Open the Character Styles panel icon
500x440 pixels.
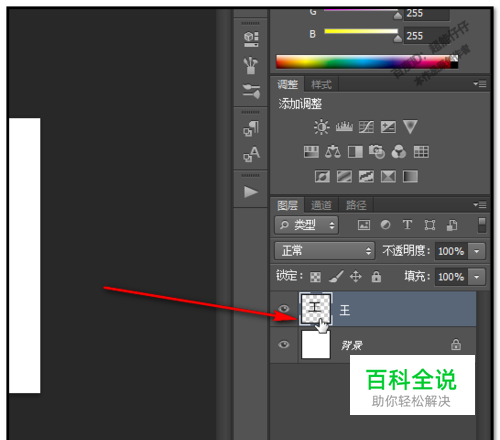(251, 154)
